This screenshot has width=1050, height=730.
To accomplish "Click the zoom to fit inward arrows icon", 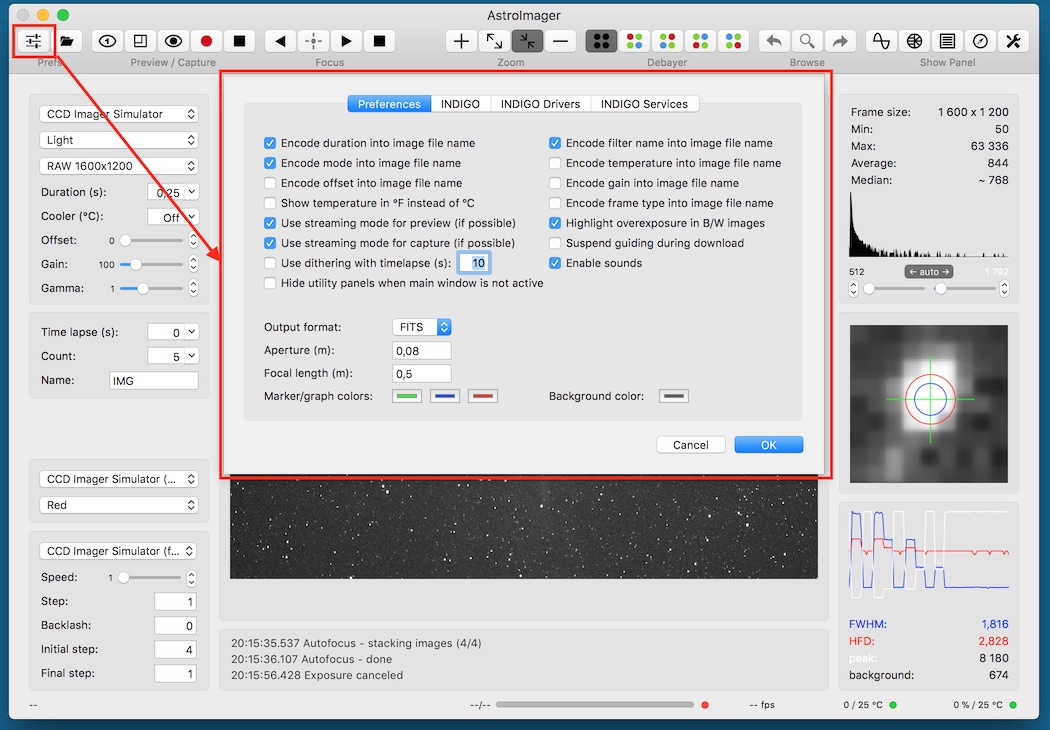I will [x=528, y=42].
